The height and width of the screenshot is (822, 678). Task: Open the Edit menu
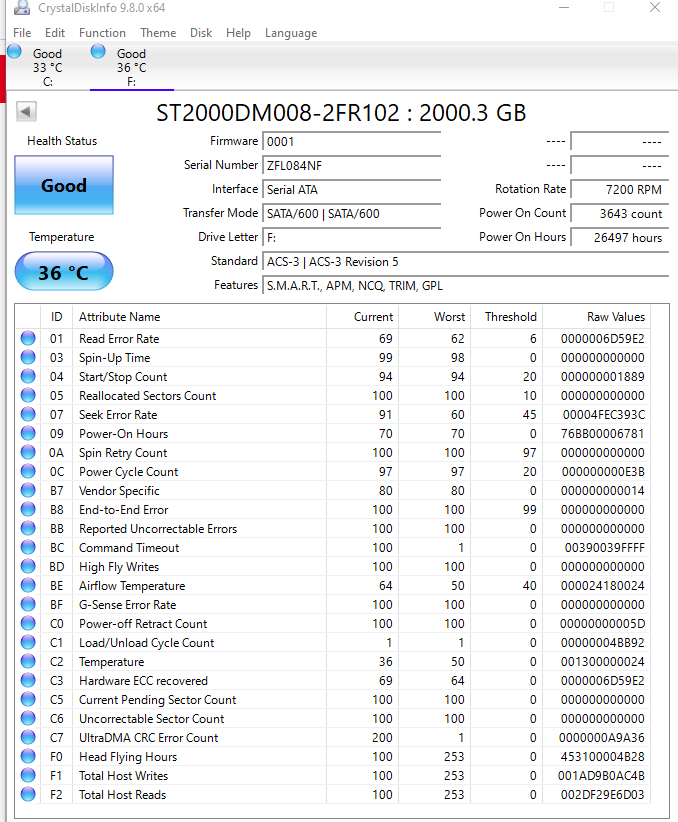[x=55, y=33]
